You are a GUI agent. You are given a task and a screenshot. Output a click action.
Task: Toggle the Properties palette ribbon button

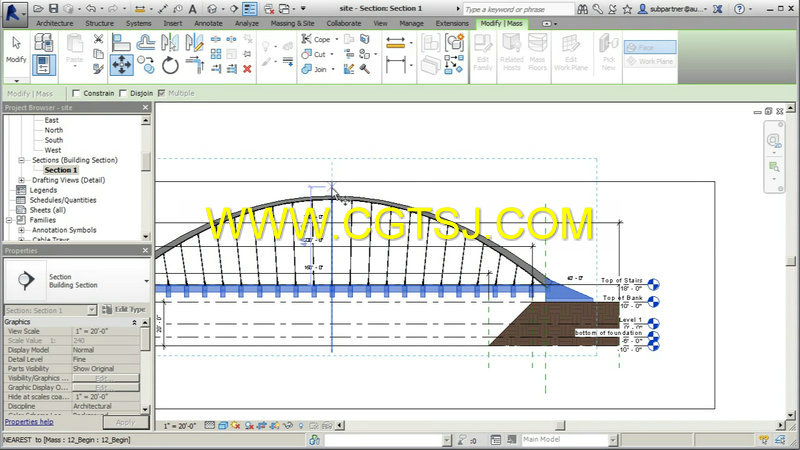(44, 65)
